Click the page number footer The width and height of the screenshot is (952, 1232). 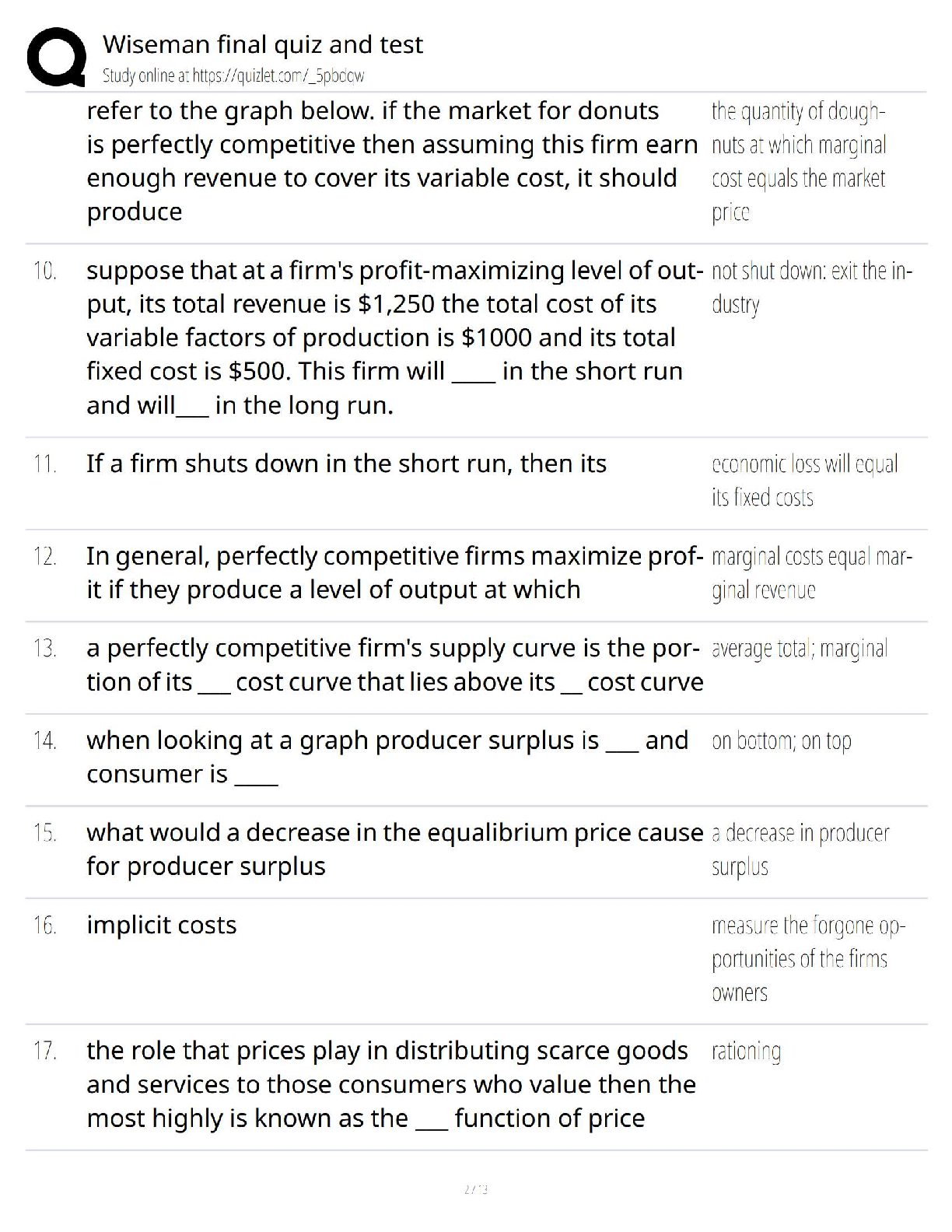[x=476, y=1189]
